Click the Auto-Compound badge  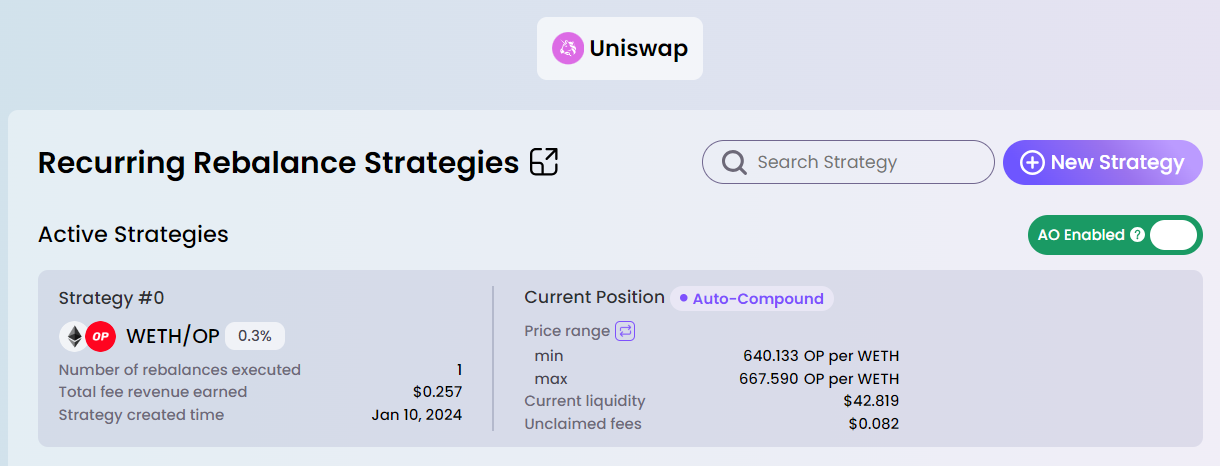(x=751, y=298)
